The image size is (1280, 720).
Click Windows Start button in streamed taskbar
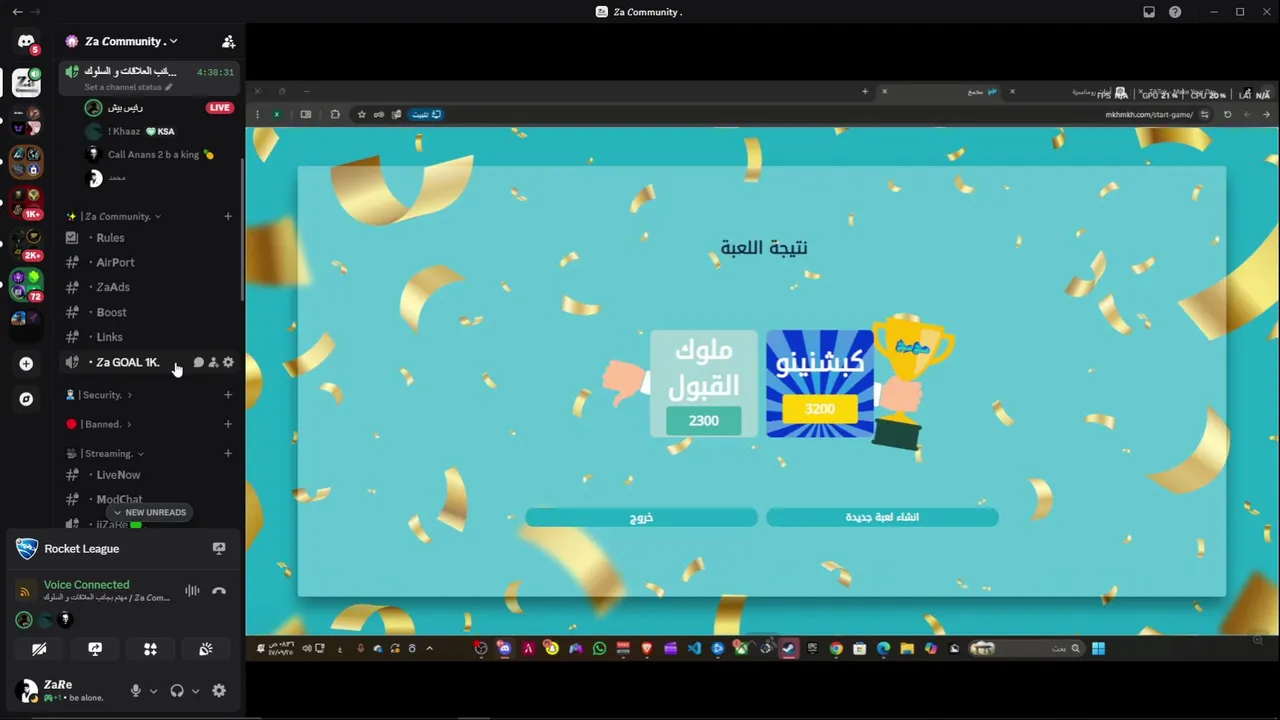[1098, 648]
